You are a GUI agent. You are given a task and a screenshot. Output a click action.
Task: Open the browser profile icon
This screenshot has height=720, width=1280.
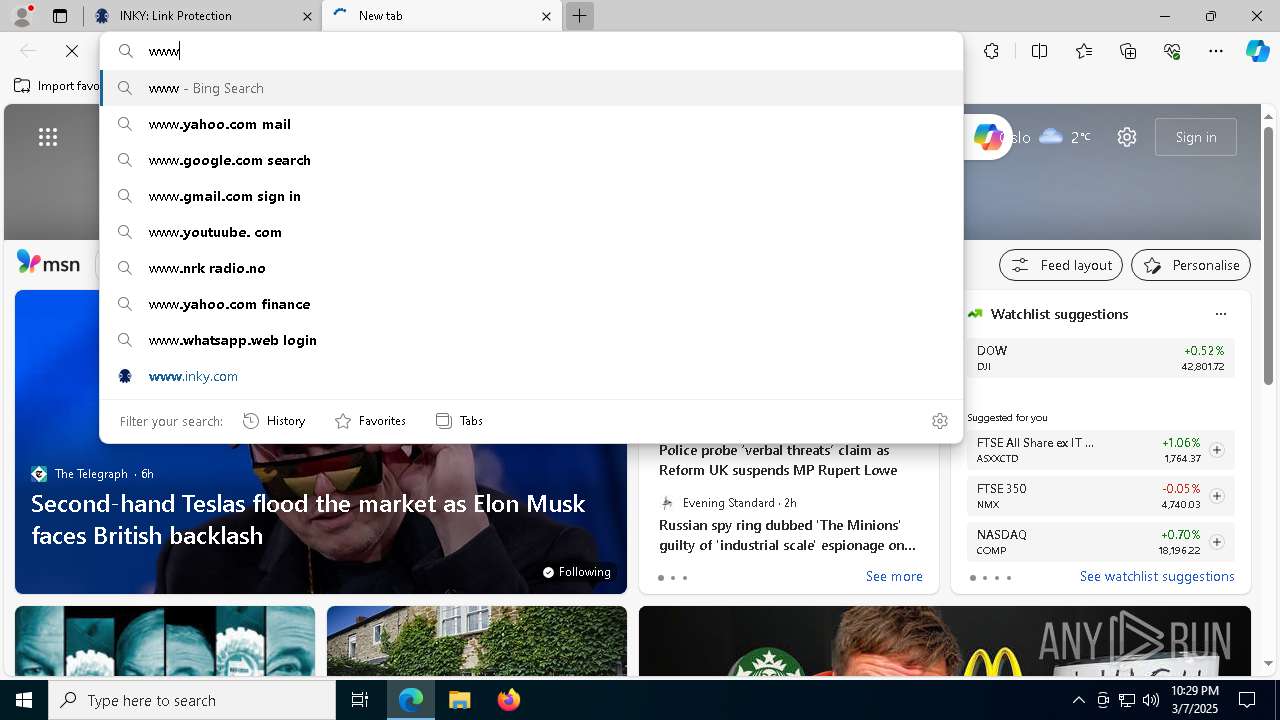(22, 15)
